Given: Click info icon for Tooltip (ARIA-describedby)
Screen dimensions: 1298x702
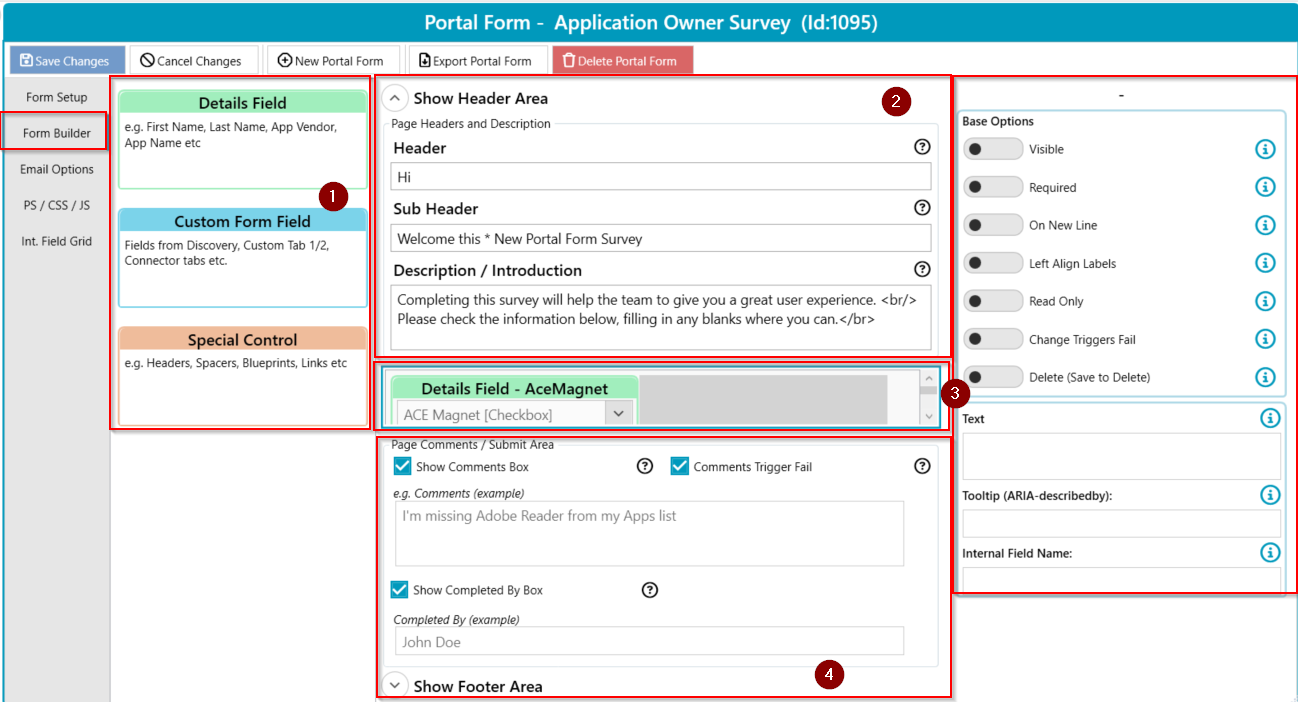Looking at the screenshot, I should [x=1270, y=494].
